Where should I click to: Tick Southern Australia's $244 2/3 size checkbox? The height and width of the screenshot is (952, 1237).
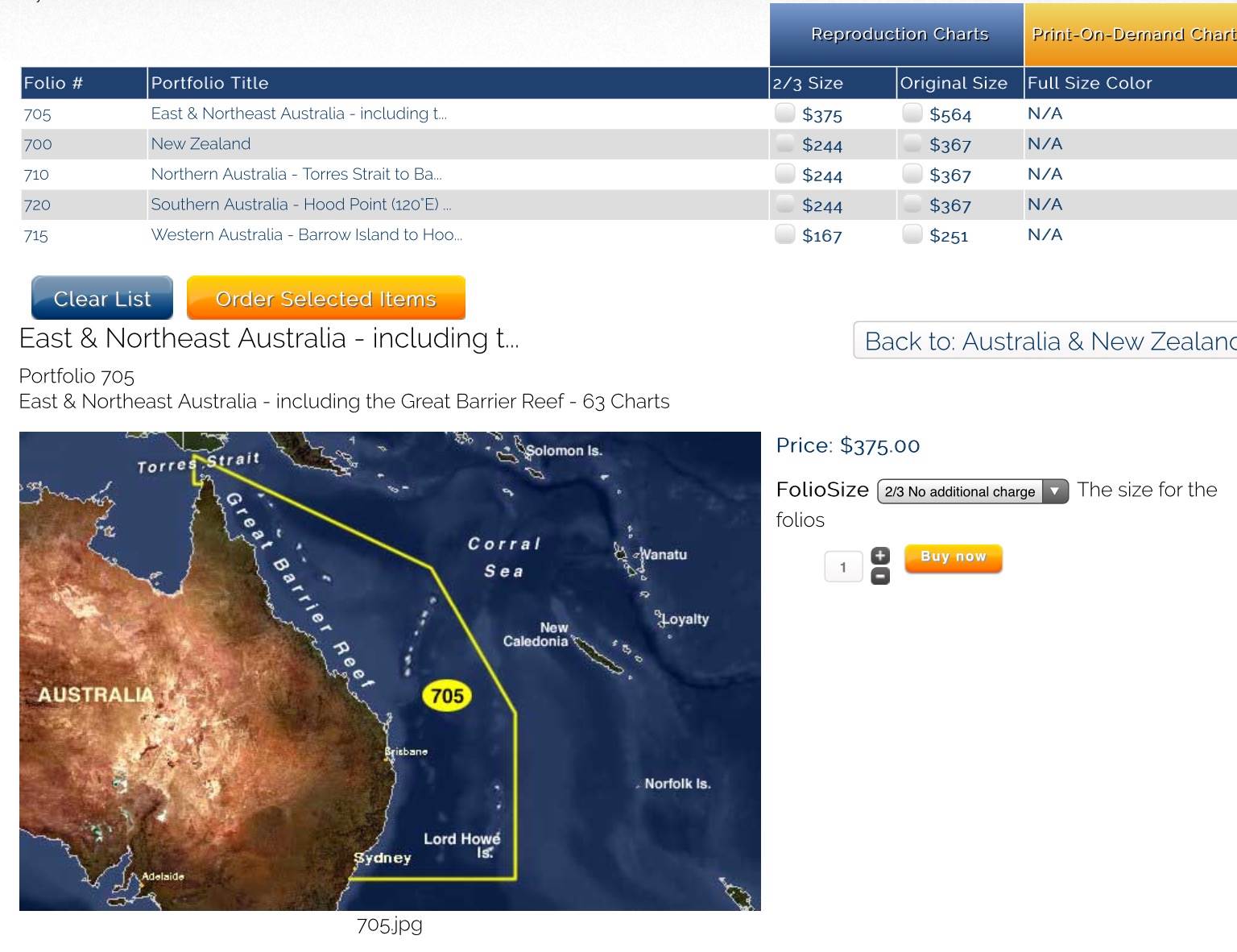tap(784, 204)
